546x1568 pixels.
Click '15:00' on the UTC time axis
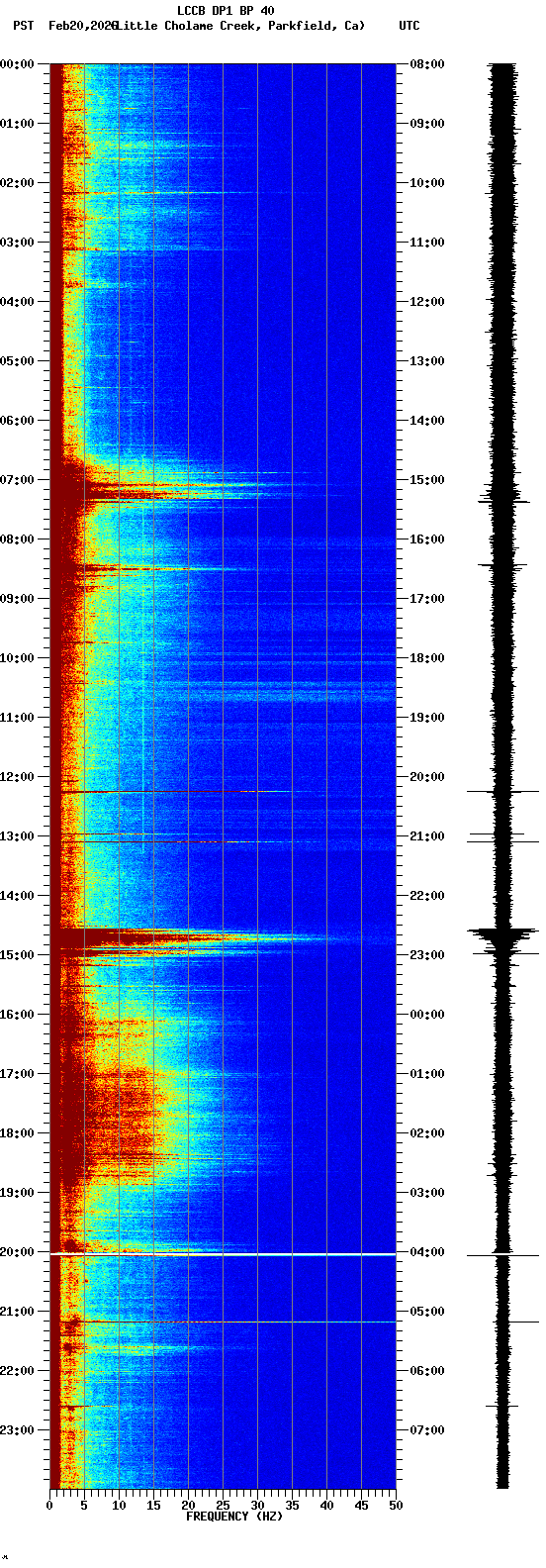pyautogui.click(x=427, y=480)
